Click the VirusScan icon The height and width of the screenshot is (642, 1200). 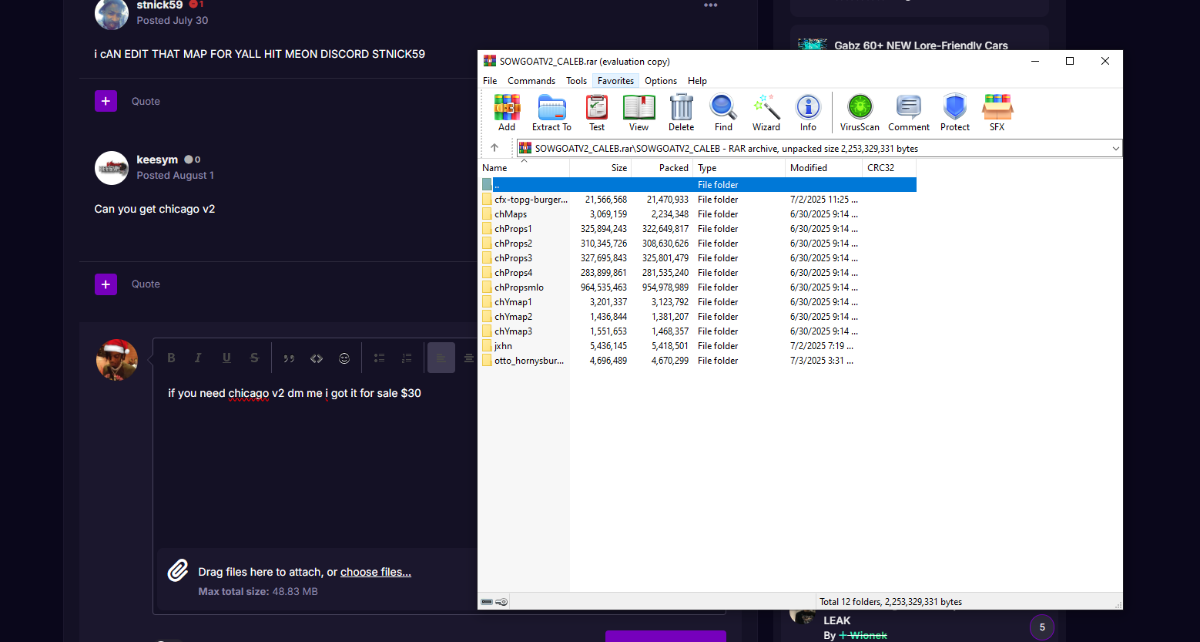859,112
